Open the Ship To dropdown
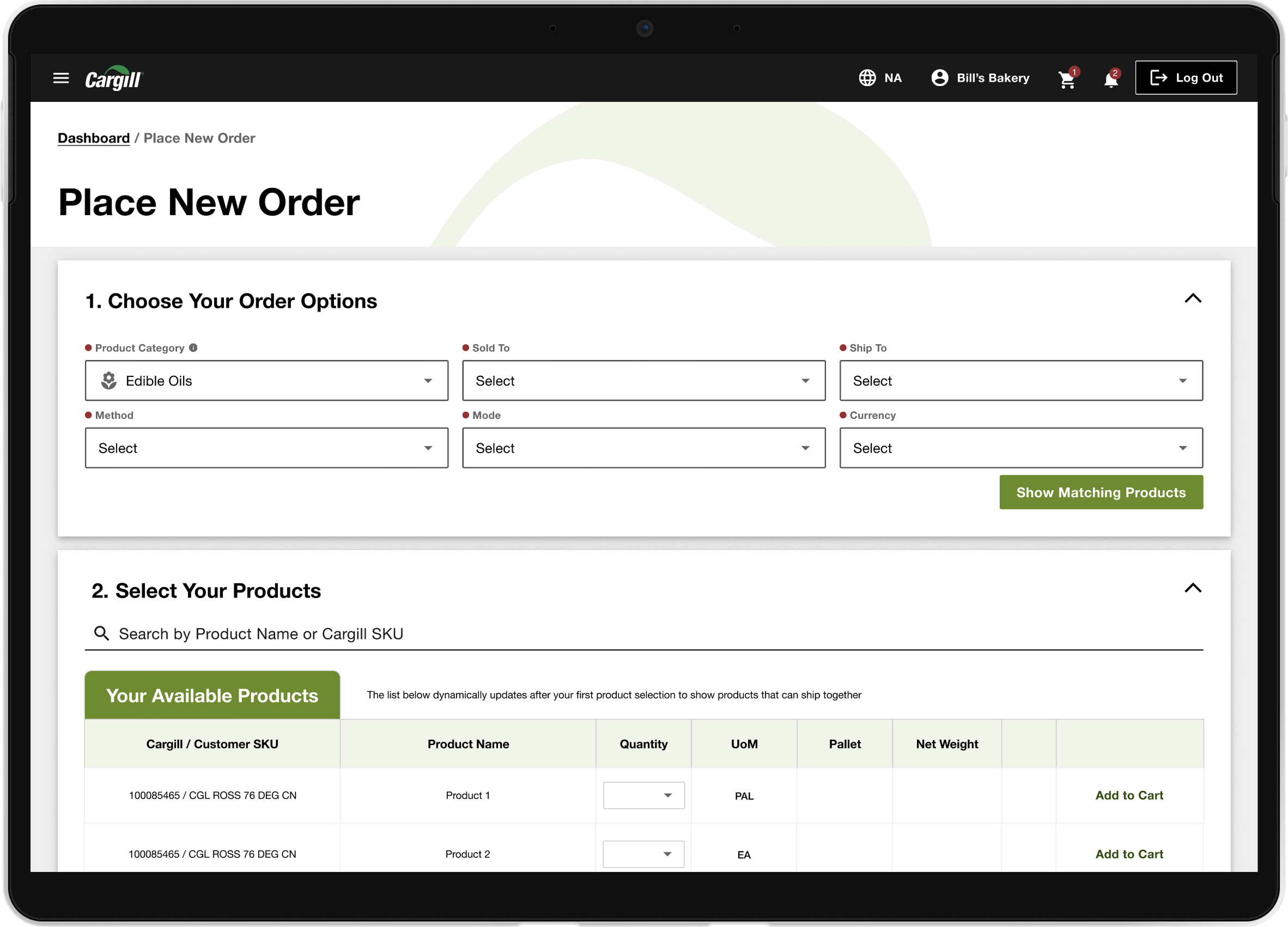Viewport: 1288px width, 927px height. (1020, 380)
